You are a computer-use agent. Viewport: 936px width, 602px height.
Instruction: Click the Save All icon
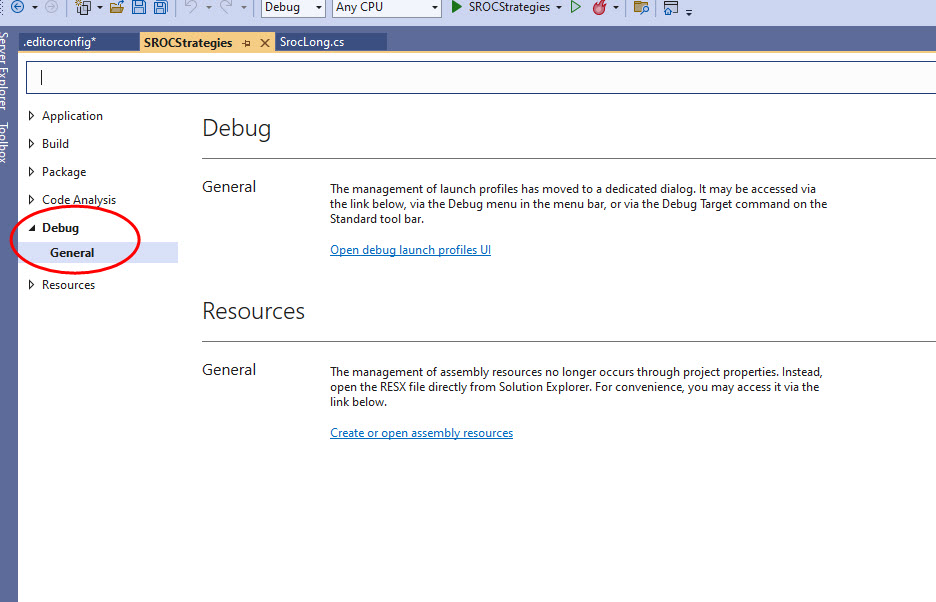[x=160, y=7]
